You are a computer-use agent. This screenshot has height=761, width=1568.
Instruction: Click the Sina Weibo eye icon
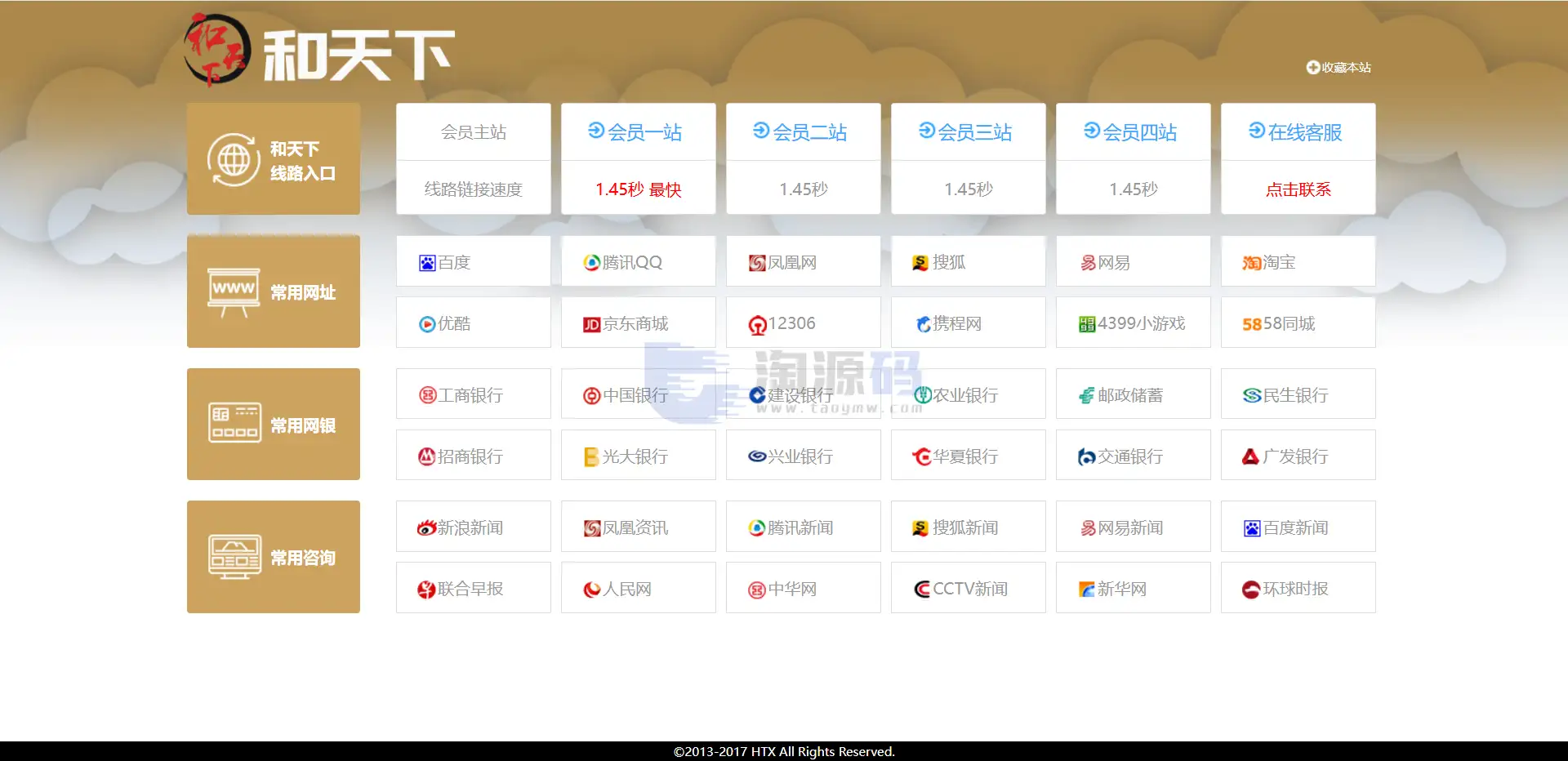coord(426,528)
